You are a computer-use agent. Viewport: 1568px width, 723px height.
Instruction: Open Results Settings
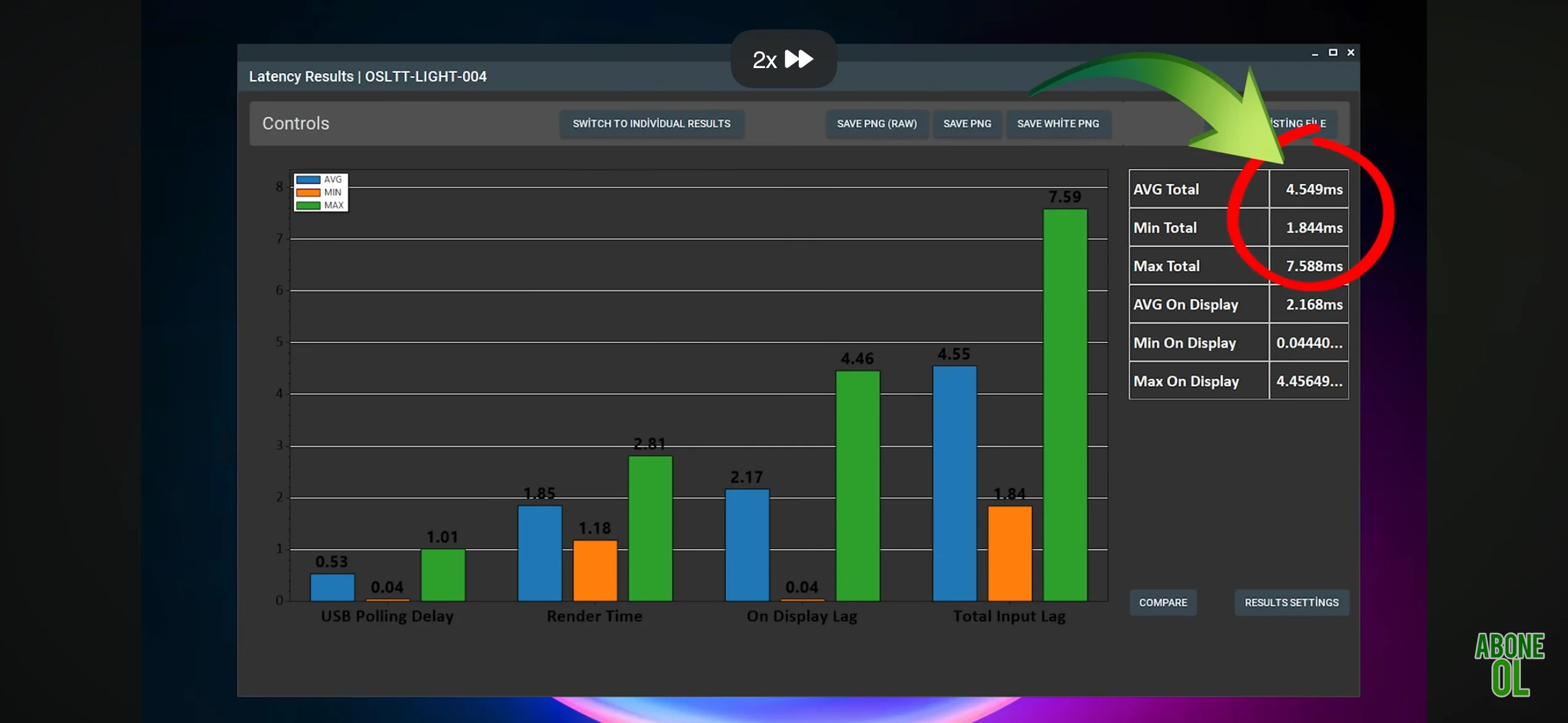pyautogui.click(x=1291, y=602)
